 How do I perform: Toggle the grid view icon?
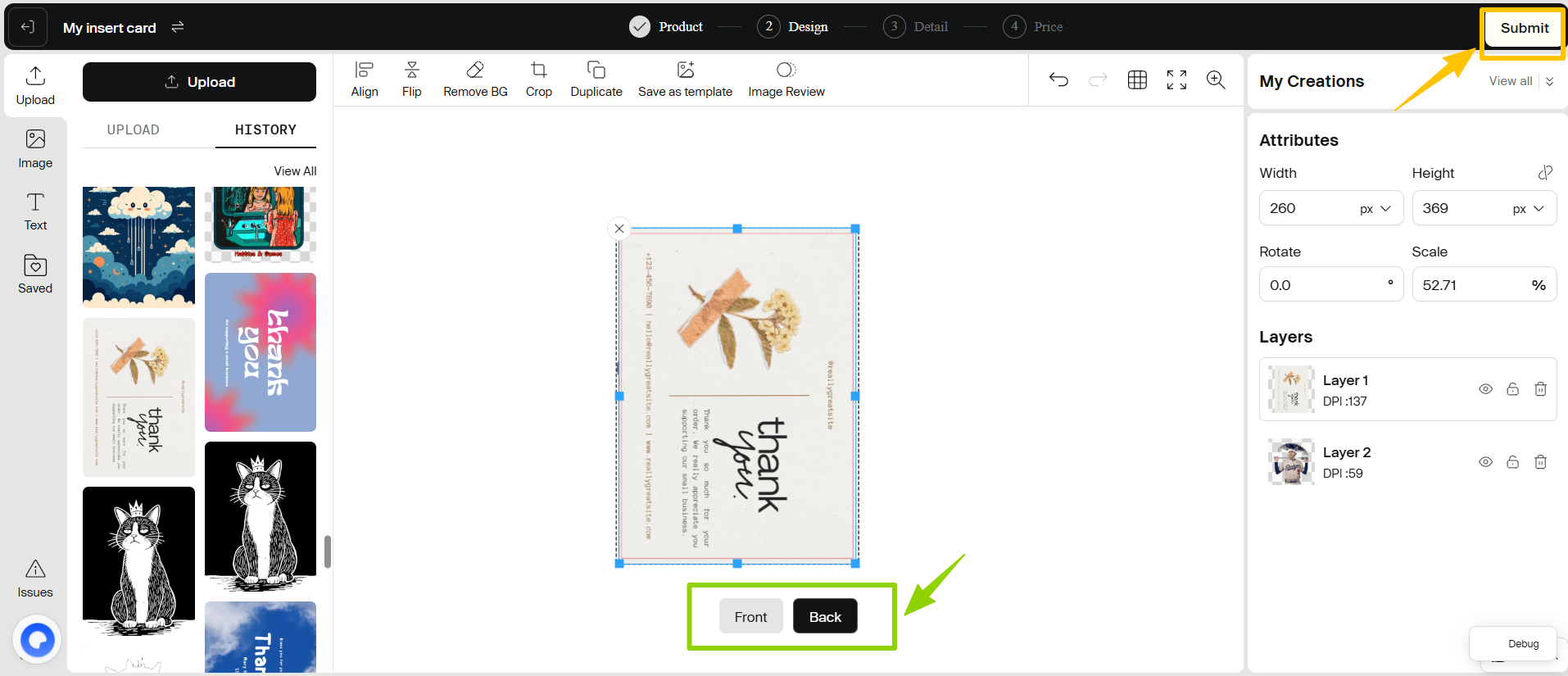(x=1137, y=79)
